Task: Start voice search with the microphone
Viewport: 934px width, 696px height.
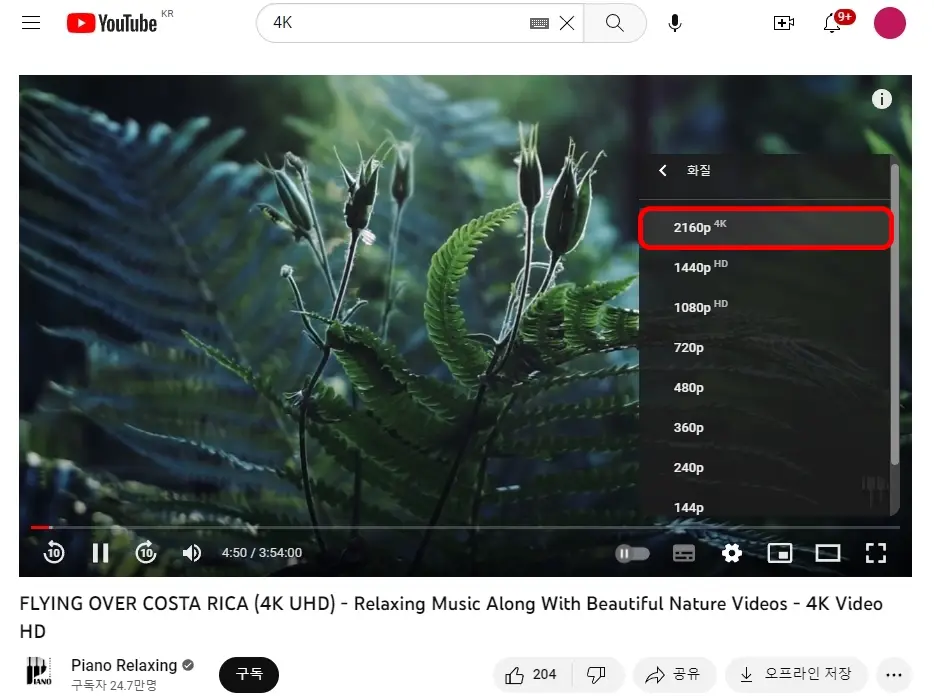Action: point(675,23)
